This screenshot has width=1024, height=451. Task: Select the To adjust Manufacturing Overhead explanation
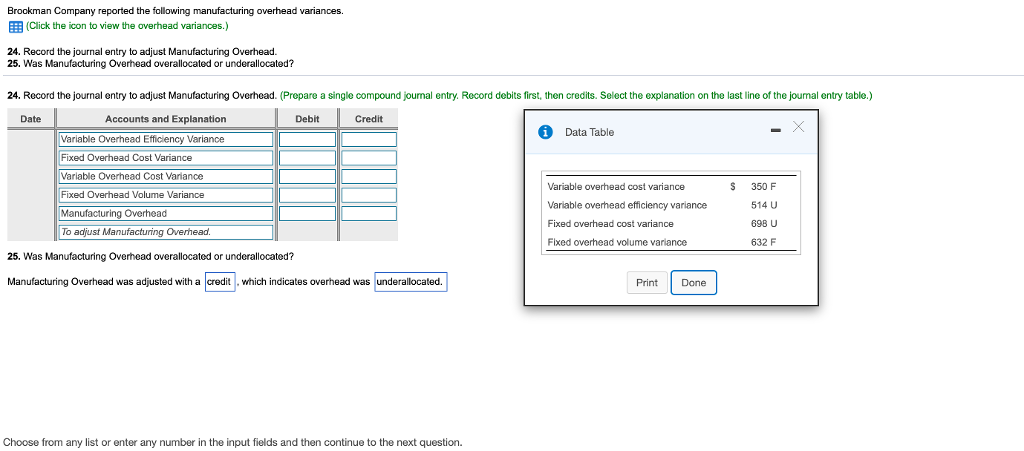click(x=166, y=232)
